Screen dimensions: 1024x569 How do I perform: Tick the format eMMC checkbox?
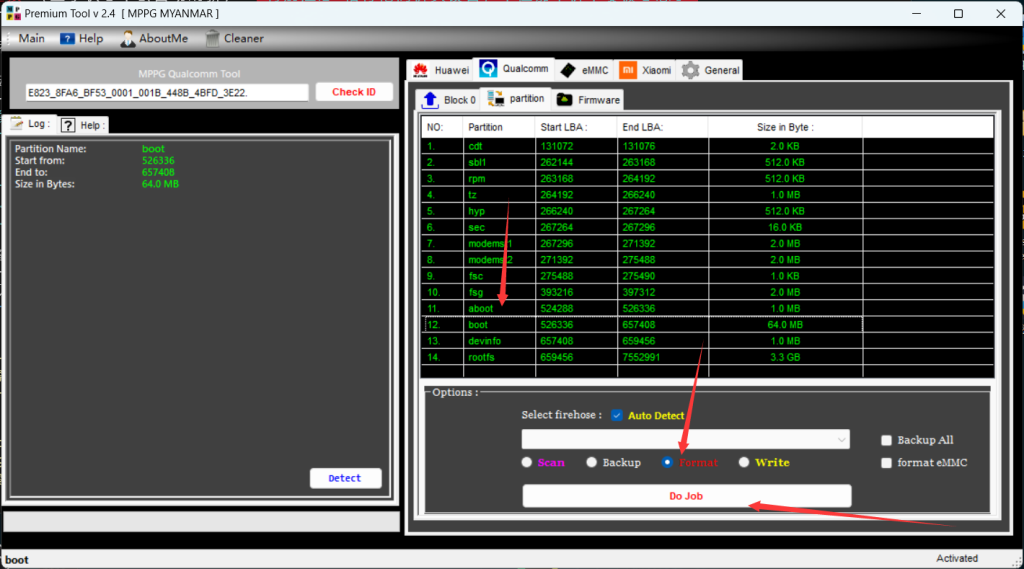[x=887, y=462]
